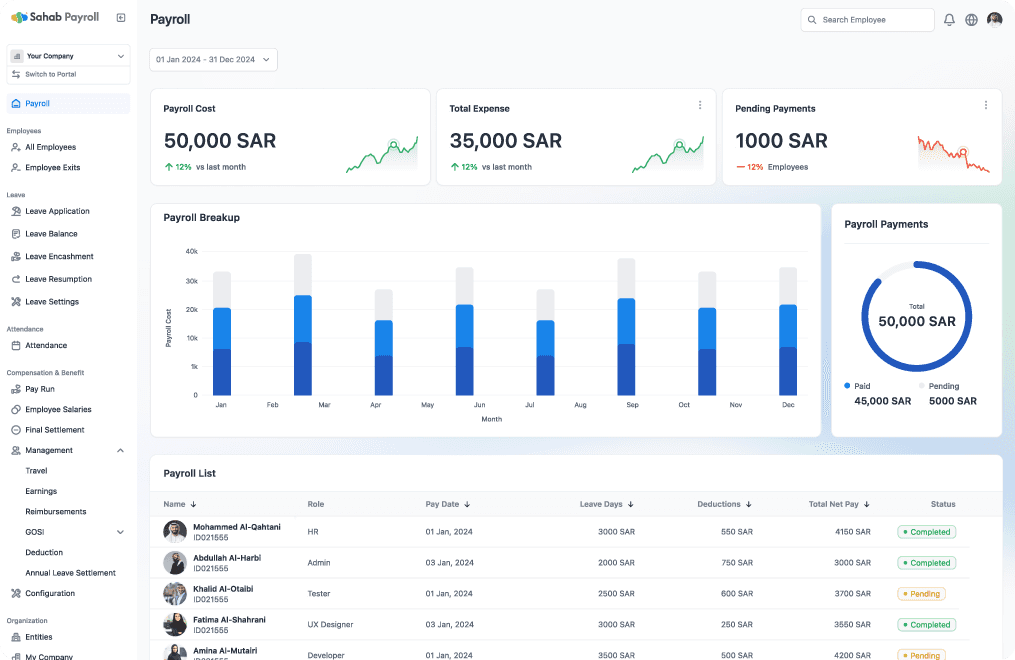
Task: Click the Leave Settings tools icon
Action: point(16,302)
